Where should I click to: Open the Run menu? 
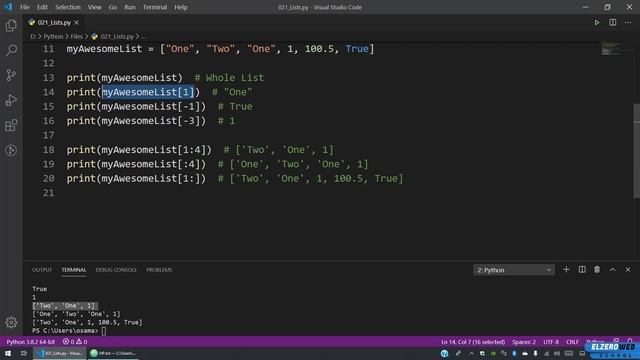click(x=130, y=7)
